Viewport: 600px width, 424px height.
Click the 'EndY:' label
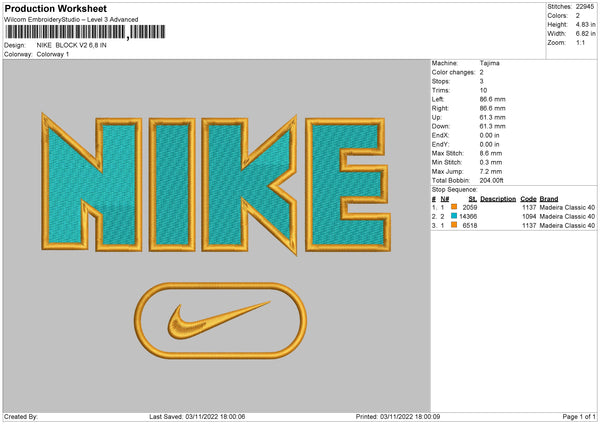click(x=440, y=145)
